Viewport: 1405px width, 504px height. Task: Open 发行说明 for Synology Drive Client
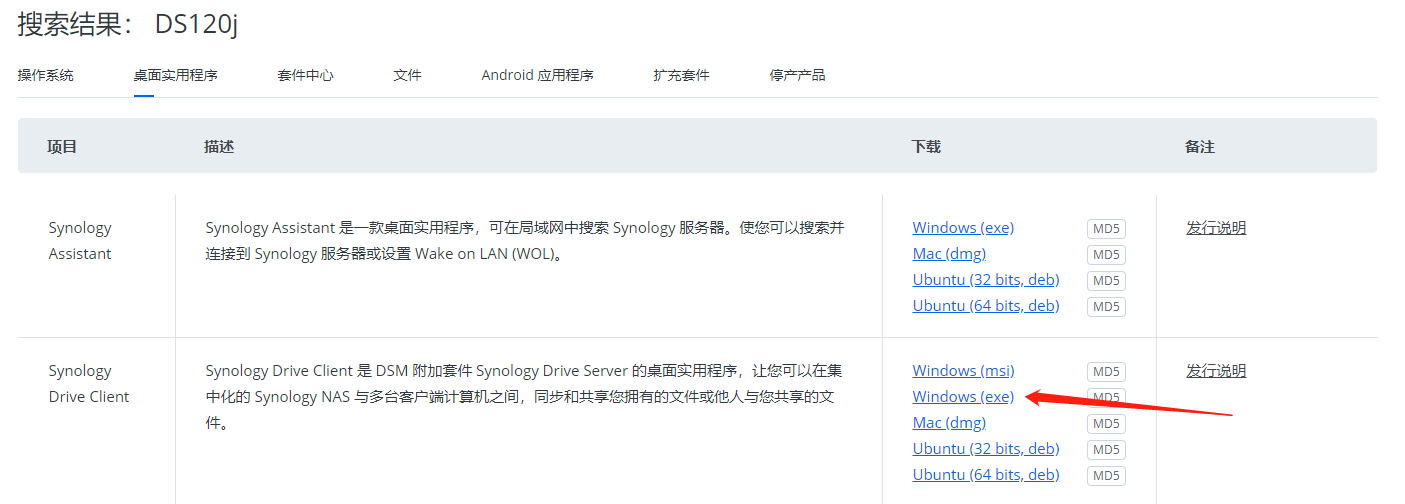pyautogui.click(x=1216, y=371)
